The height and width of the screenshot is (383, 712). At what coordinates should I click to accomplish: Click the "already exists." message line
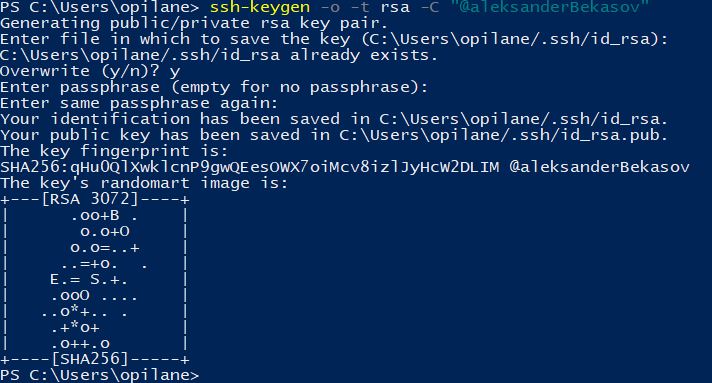click(219, 55)
